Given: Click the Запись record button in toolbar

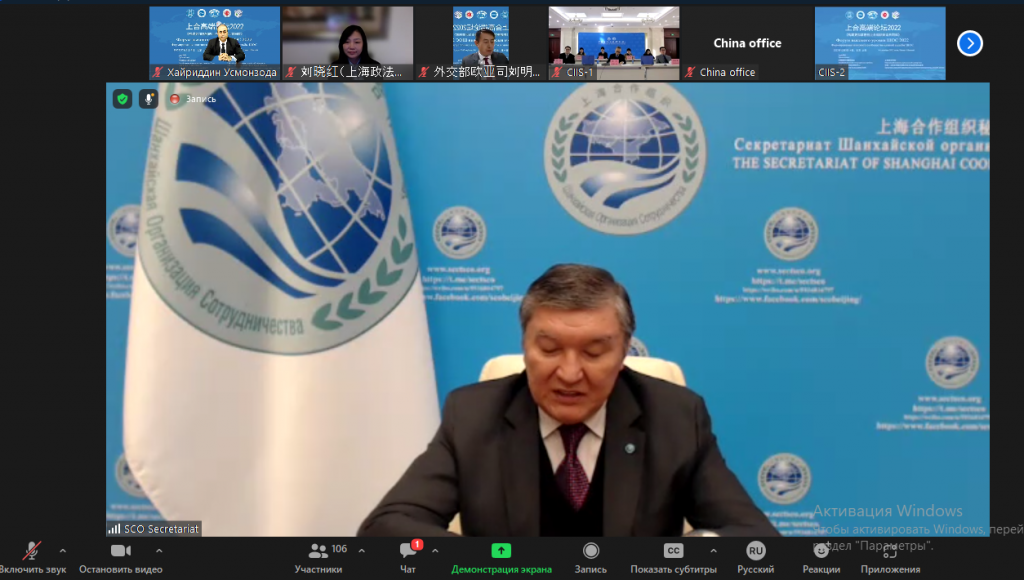Looking at the screenshot, I should [x=590, y=558].
